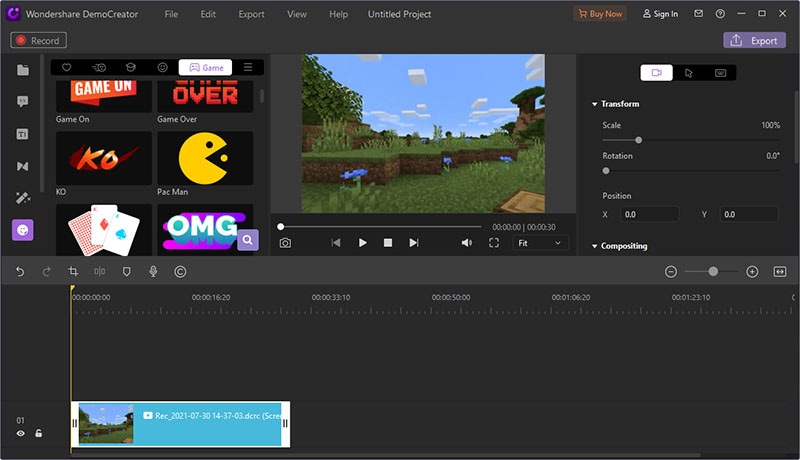
Task: Jump to the next frame
Action: click(x=414, y=243)
